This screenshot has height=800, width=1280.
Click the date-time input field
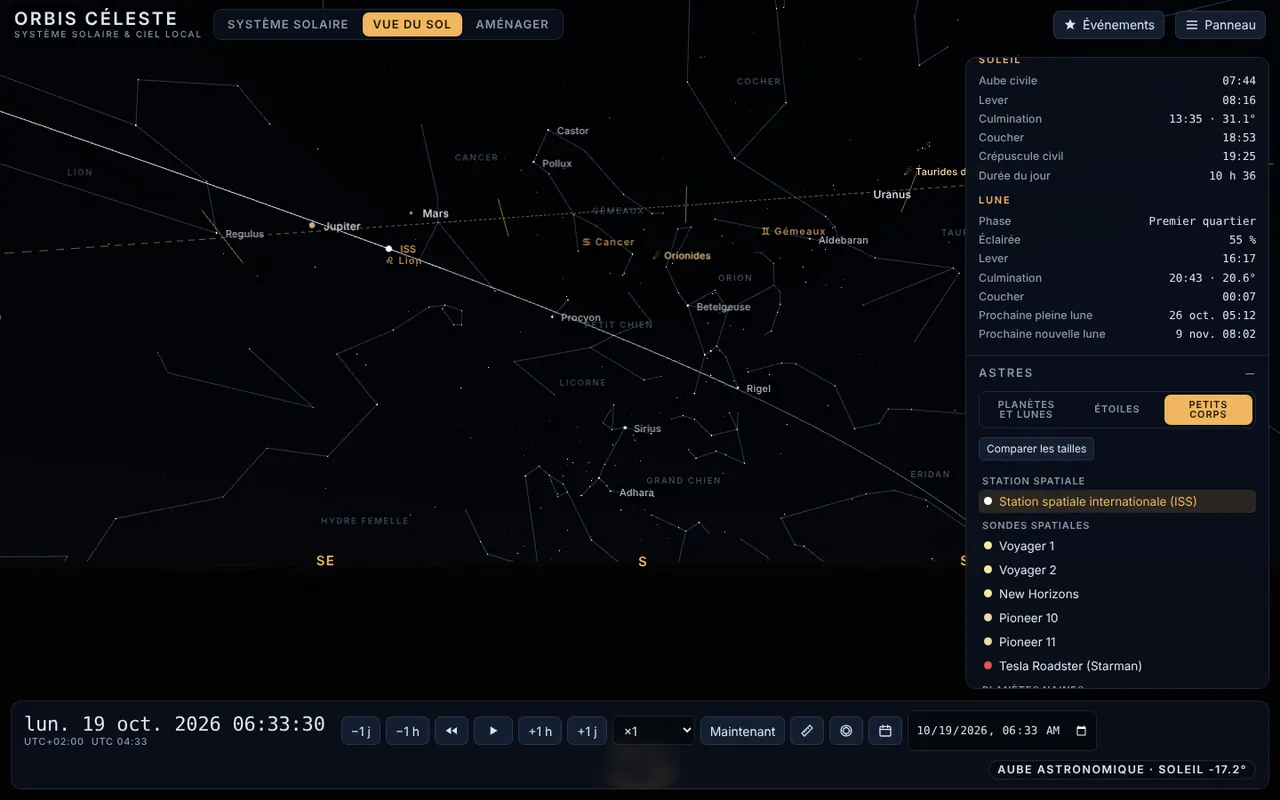(x=1002, y=731)
